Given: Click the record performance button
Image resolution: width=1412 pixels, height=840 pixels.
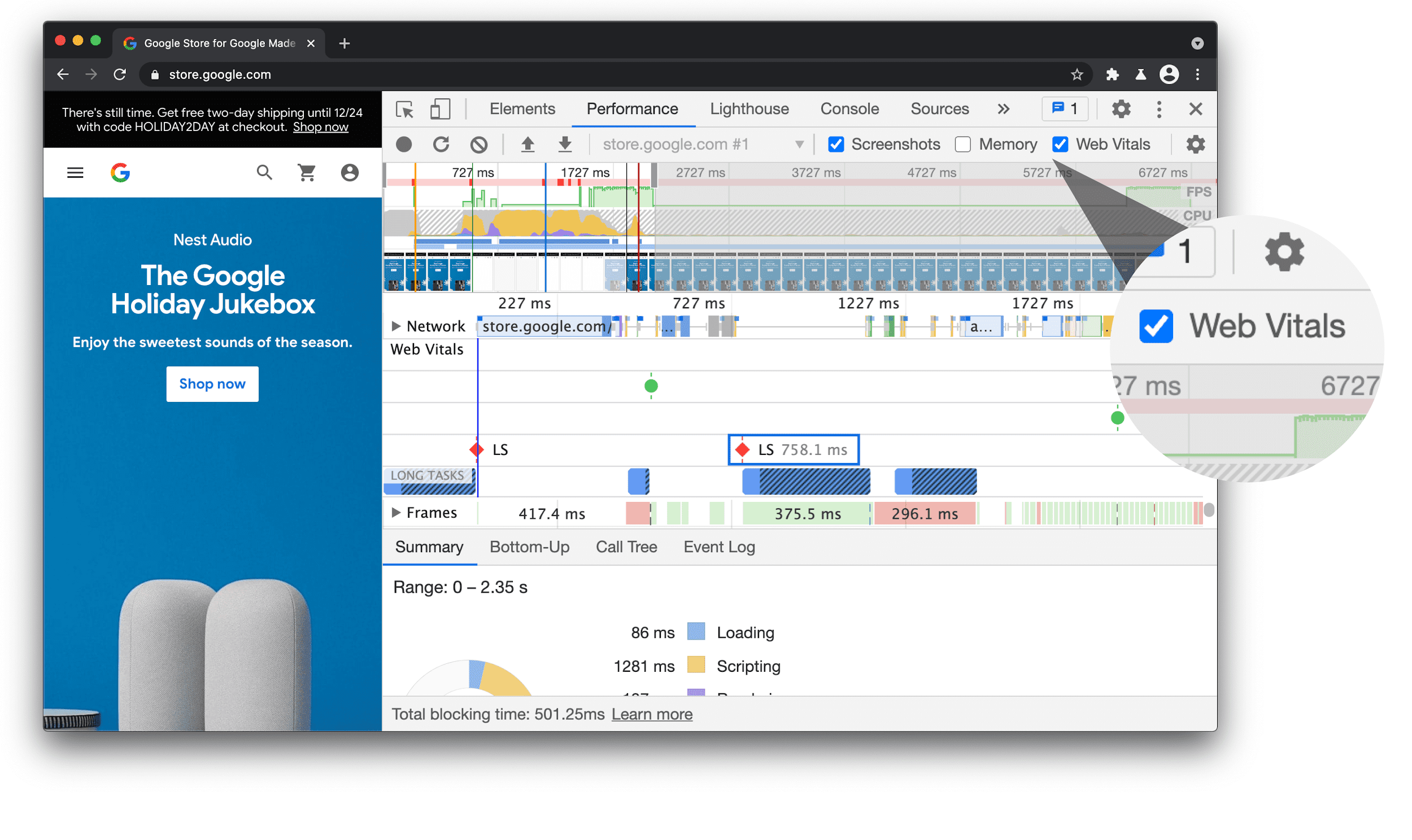Looking at the screenshot, I should tap(404, 143).
